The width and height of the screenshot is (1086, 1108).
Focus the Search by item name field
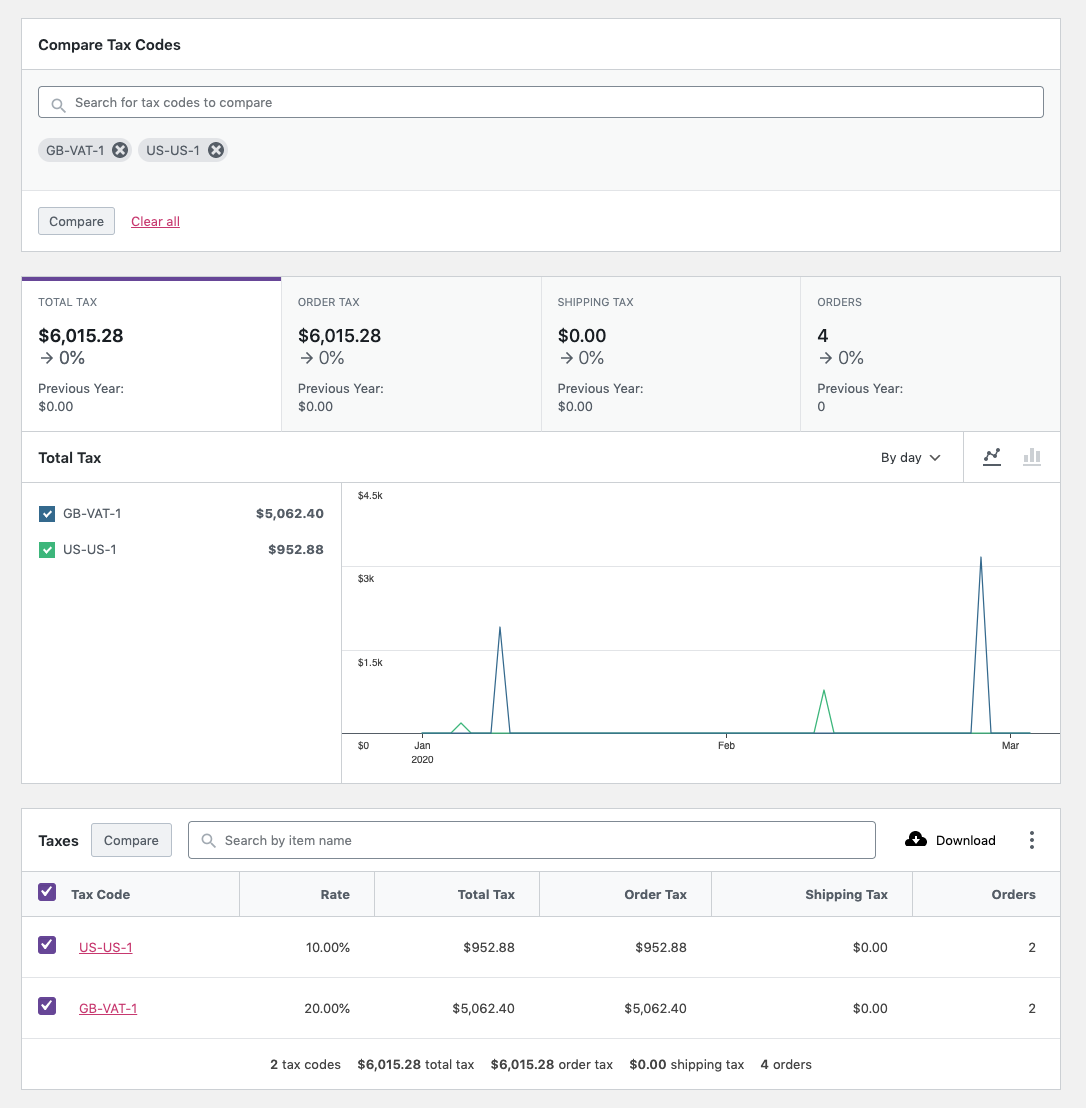coord(532,840)
